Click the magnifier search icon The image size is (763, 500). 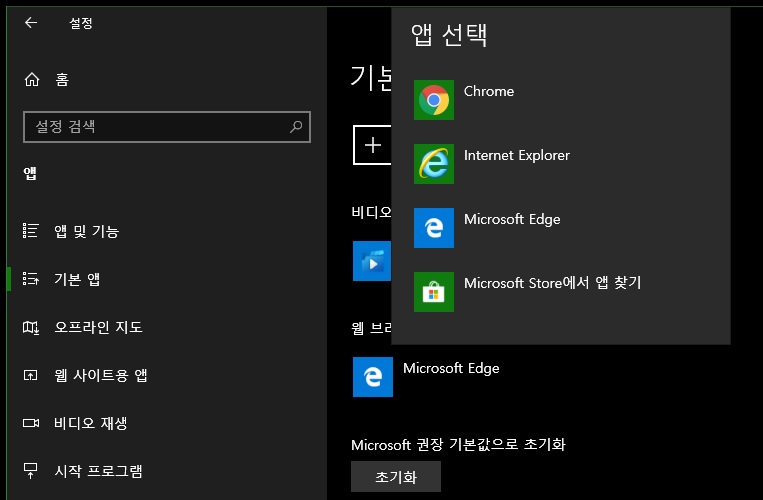coord(296,127)
